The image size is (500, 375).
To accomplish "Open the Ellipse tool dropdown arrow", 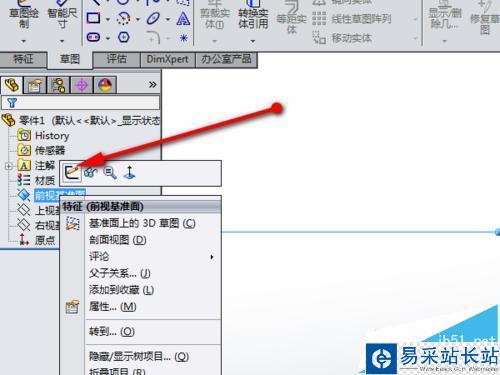I will pos(168,19).
